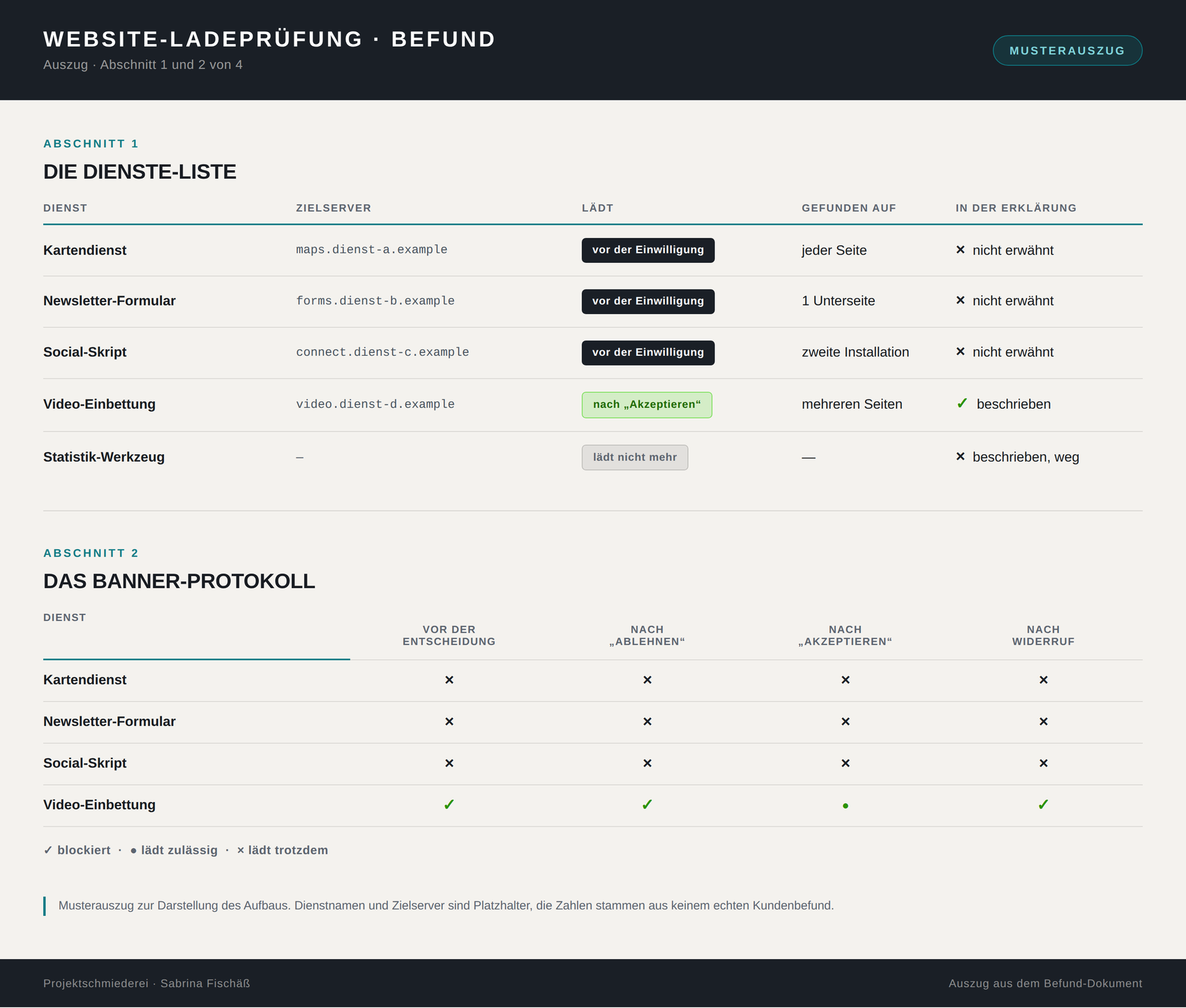Viewport: 1186px width, 1008px height.
Task: Select 'forms.dienst-b.example' server text
Action: pos(375,301)
